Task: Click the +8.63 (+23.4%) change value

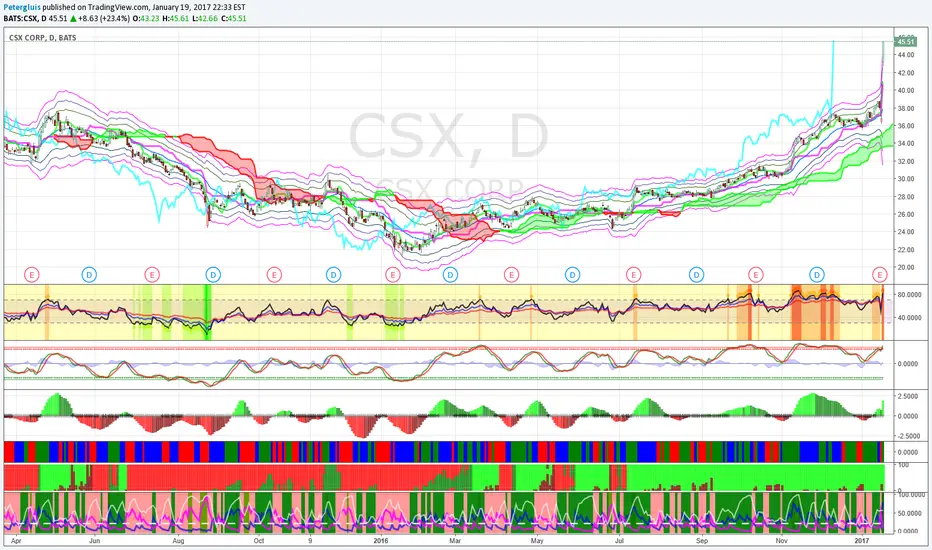Action: [105, 18]
